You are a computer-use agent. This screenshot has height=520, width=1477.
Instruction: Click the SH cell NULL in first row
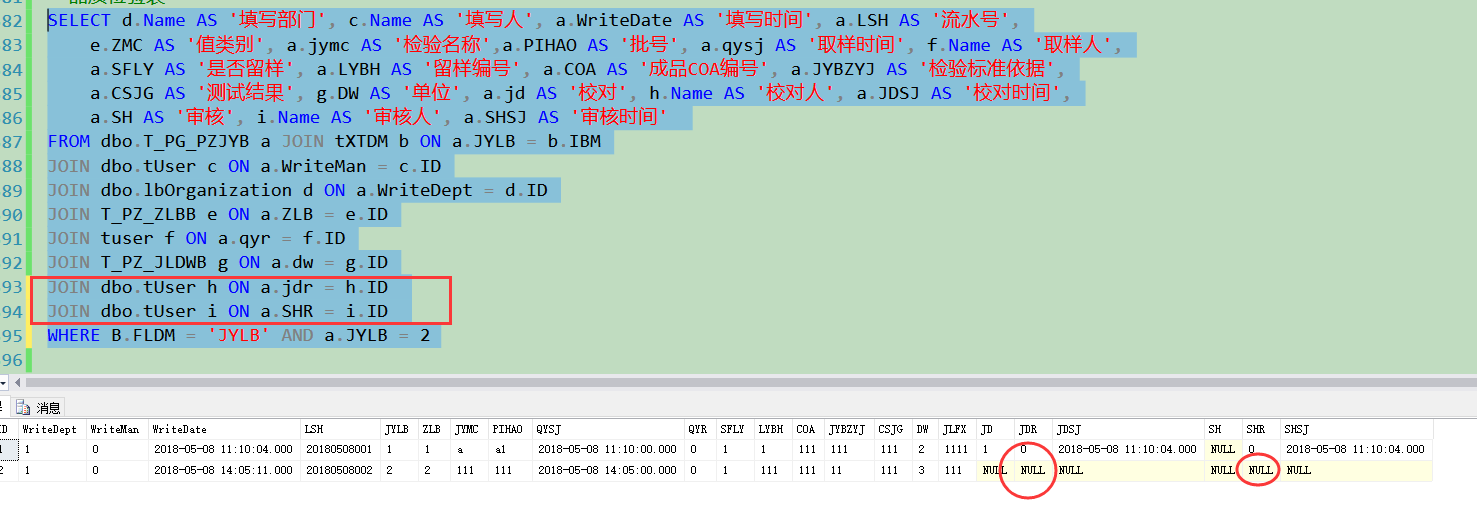[1224, 449]
